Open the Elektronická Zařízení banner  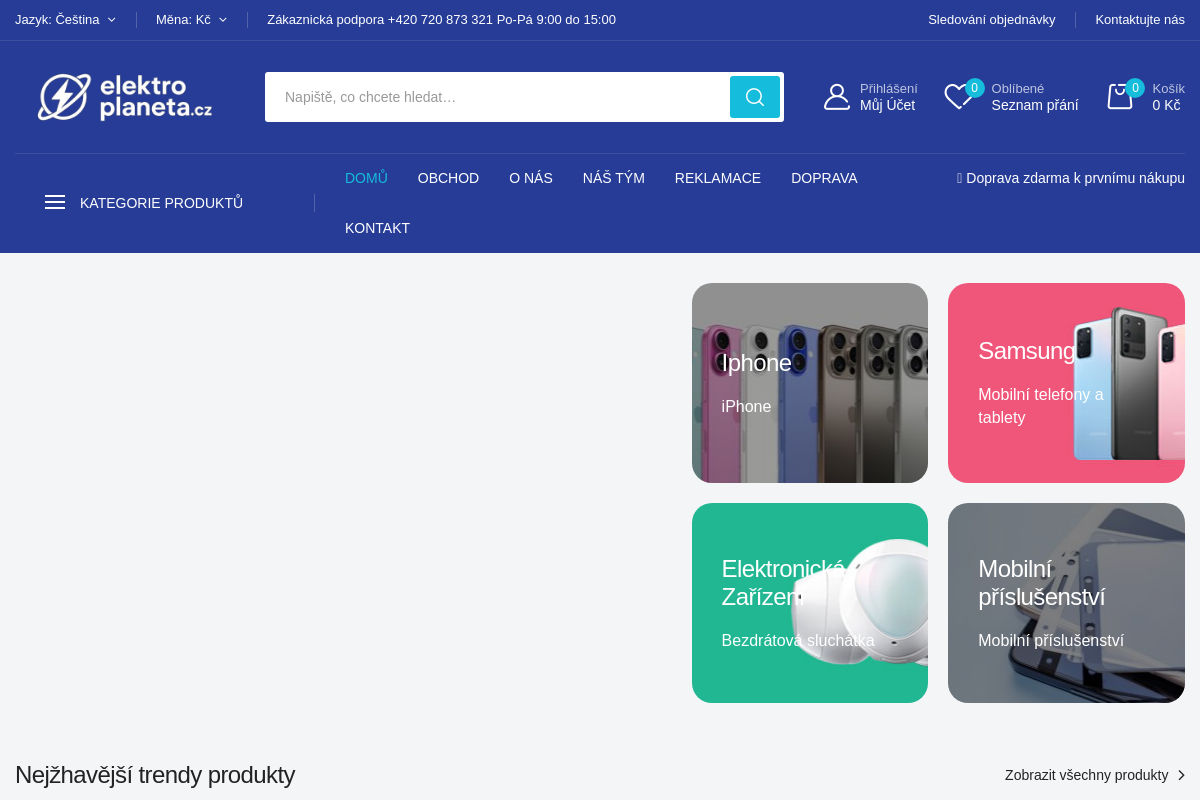(810, 603)
